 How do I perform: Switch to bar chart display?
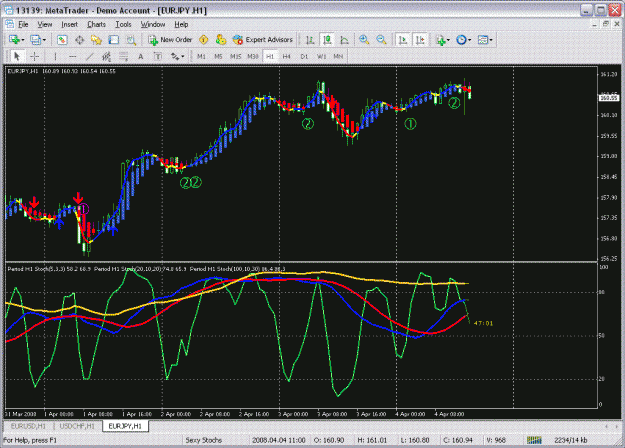[310, 40]
